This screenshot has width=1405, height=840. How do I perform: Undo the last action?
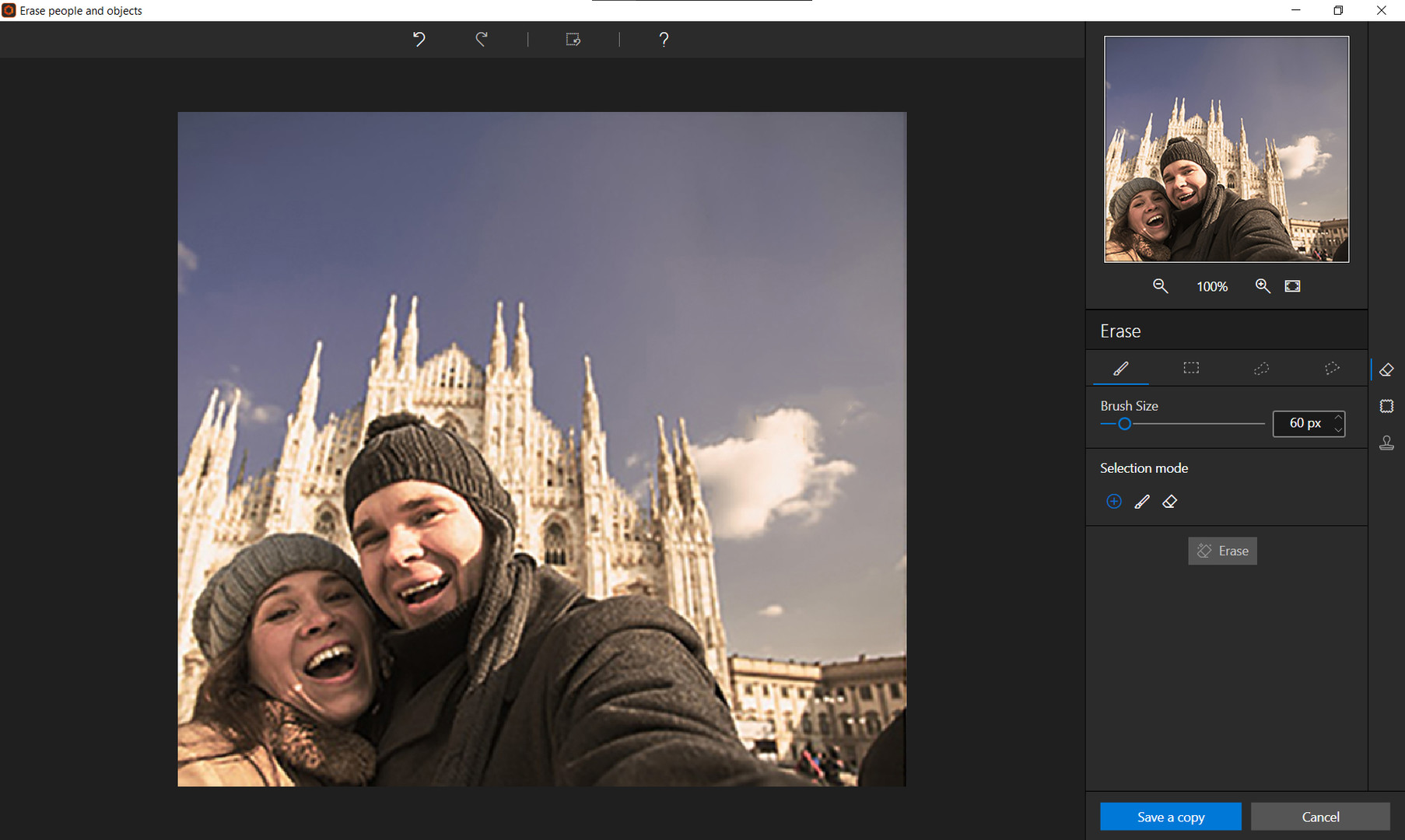point(419,39)
